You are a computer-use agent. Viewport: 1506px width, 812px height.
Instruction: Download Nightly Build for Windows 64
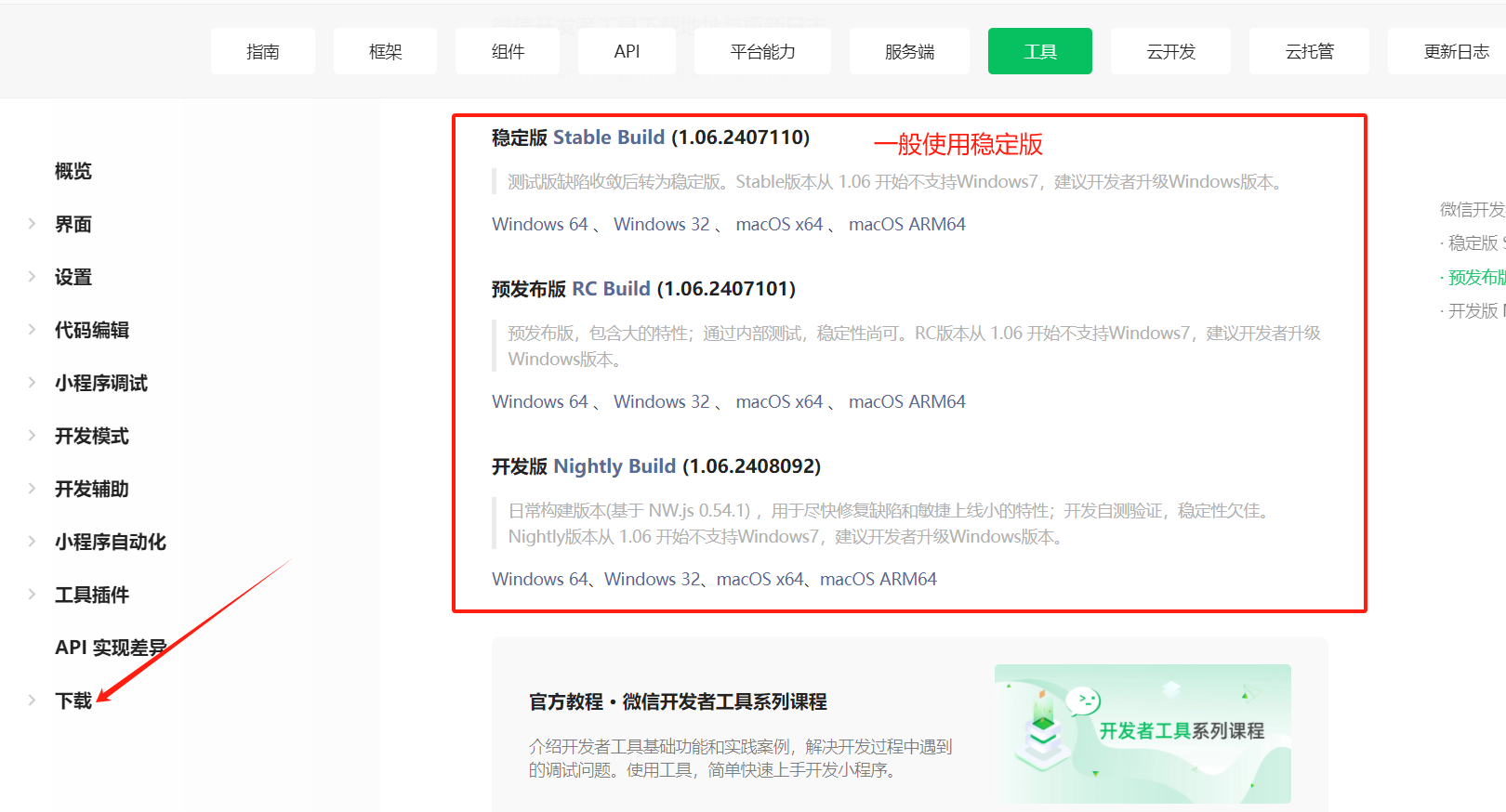coord(539,579)
